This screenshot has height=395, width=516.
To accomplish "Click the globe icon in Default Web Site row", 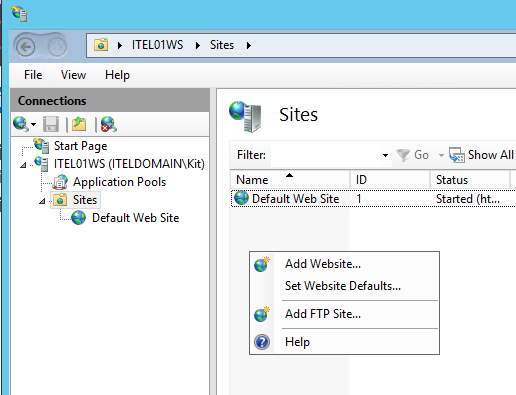I will (241, 198).
